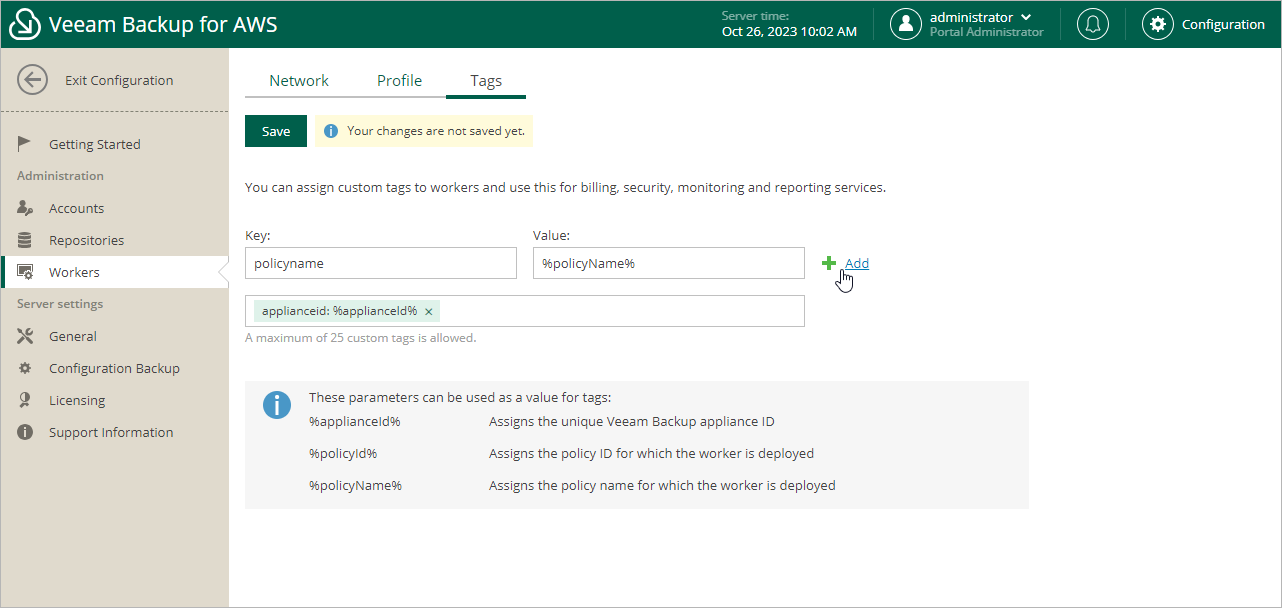The height and width of the screenshot is (608, 1282).
Task: Click the Portal Administrator role text
Action: [x=986, y=32]
